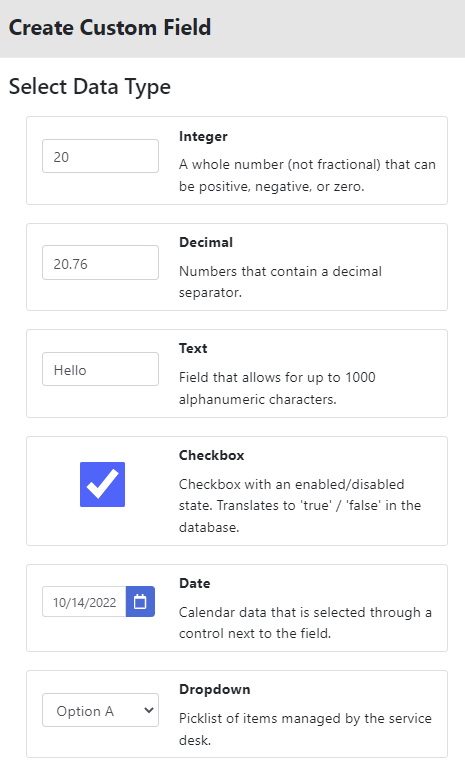This screenshot has width=465, height=772.
Task: Click the 'Calendar data' description text
Action: click(305, 623)
